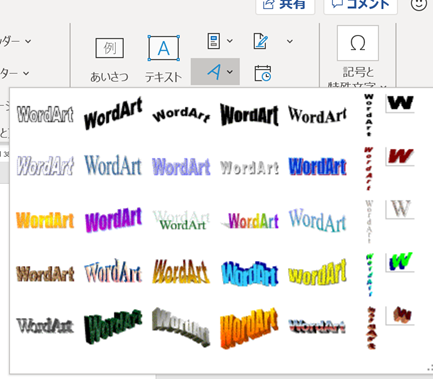Open the Share (共有) button

[x=285, y=5]
